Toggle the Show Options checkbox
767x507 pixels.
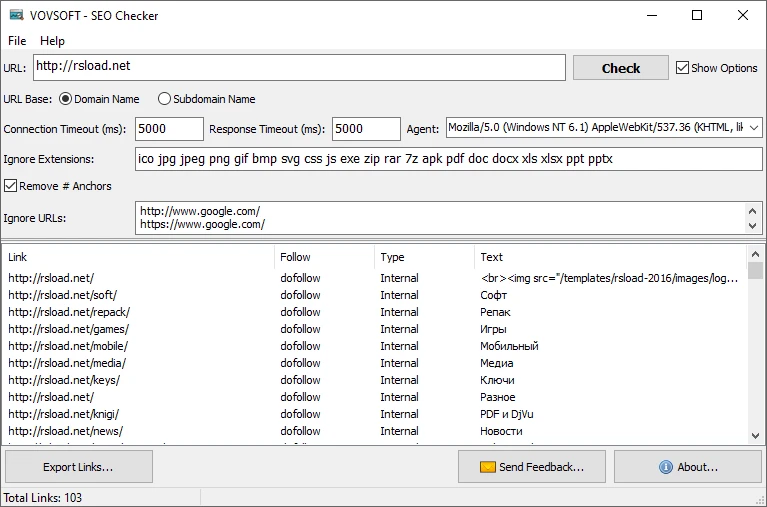click(683, 68)
